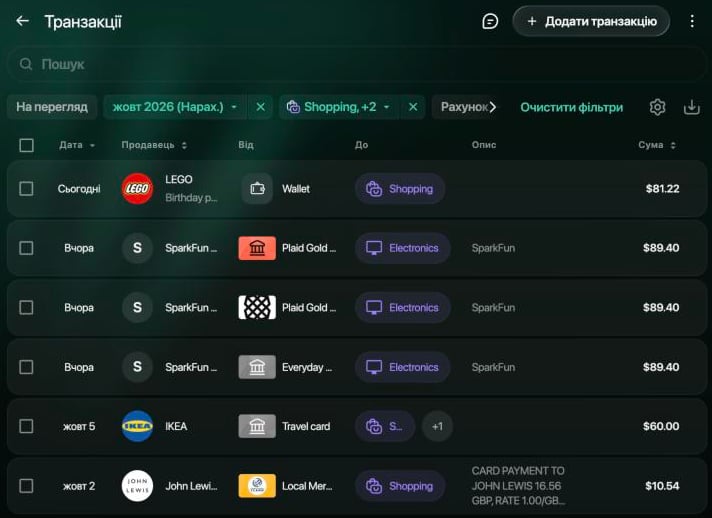
Task: Click the $10.54 amount
Action: pos(662,486)
